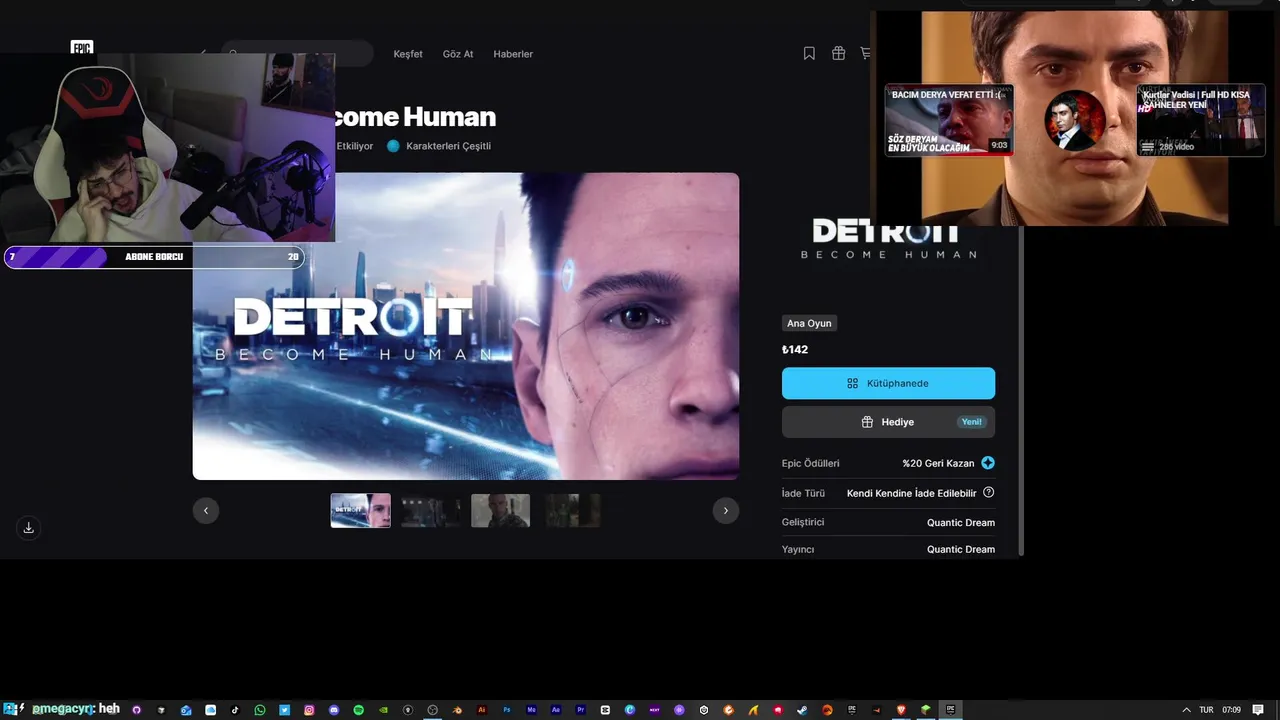1280x720 pixels.
Task: Select the fourth screenshot thumbnail in carousel
Action: tap(573, 510)
